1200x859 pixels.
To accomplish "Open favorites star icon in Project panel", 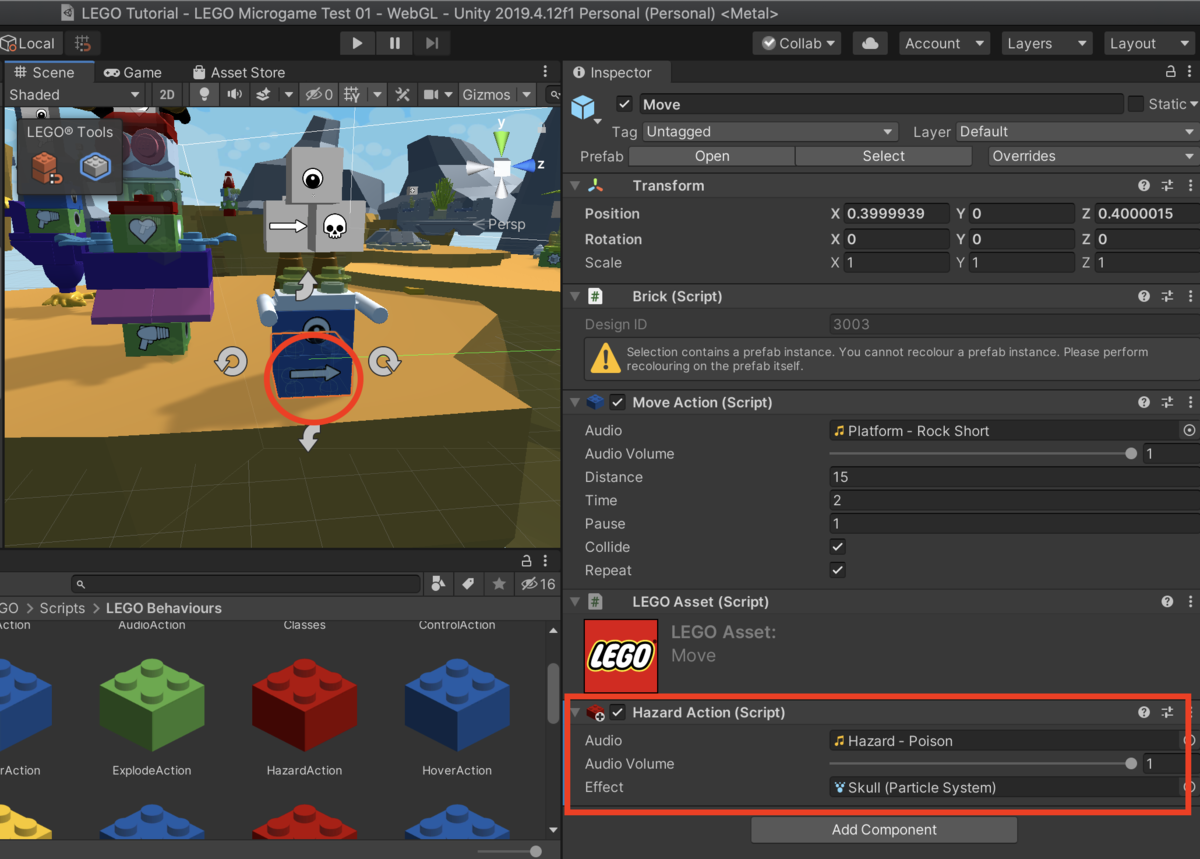I will (x=498, y=584).
